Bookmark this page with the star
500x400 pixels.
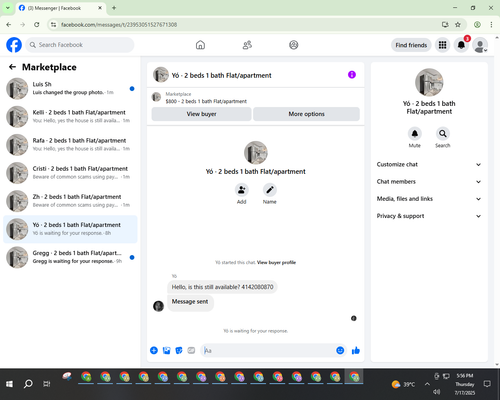(458, 25)
